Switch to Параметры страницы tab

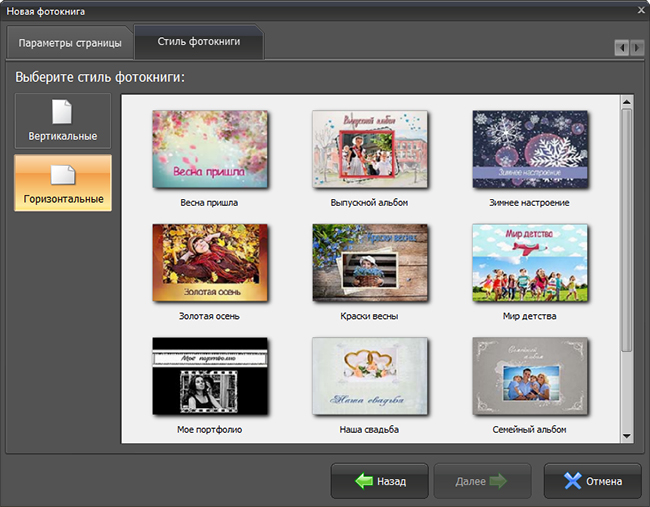(70, 43)
